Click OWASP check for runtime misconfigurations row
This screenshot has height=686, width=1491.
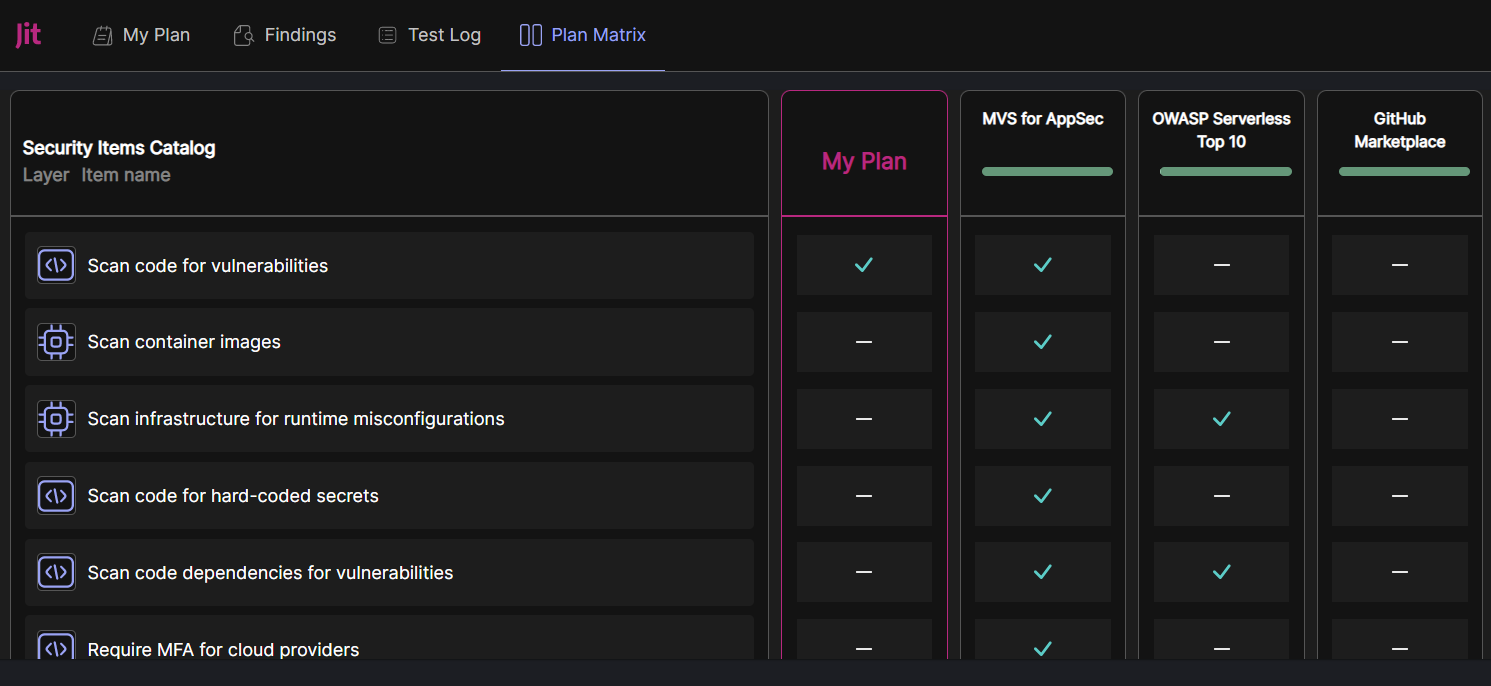point(1221,419)
